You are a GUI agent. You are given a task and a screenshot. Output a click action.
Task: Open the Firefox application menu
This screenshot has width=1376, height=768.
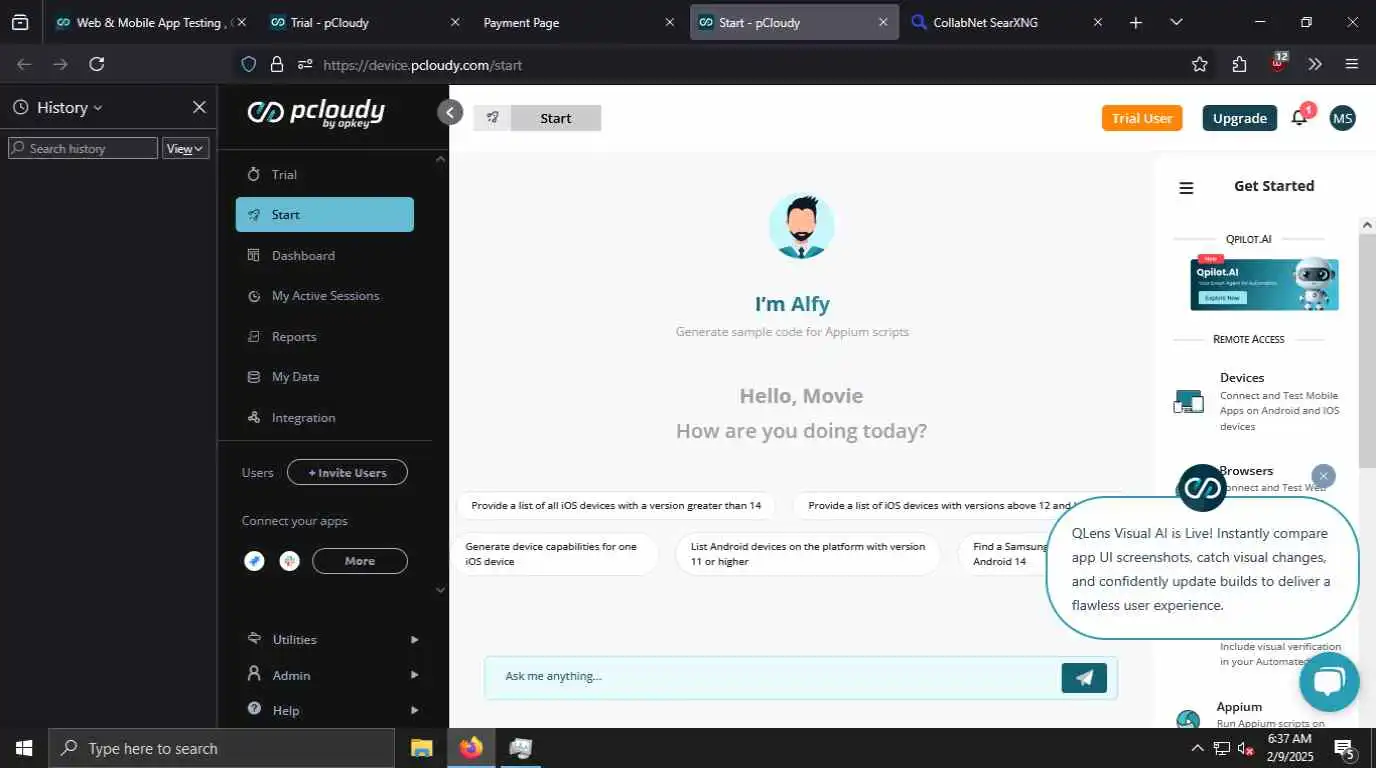pos(1352,64)
